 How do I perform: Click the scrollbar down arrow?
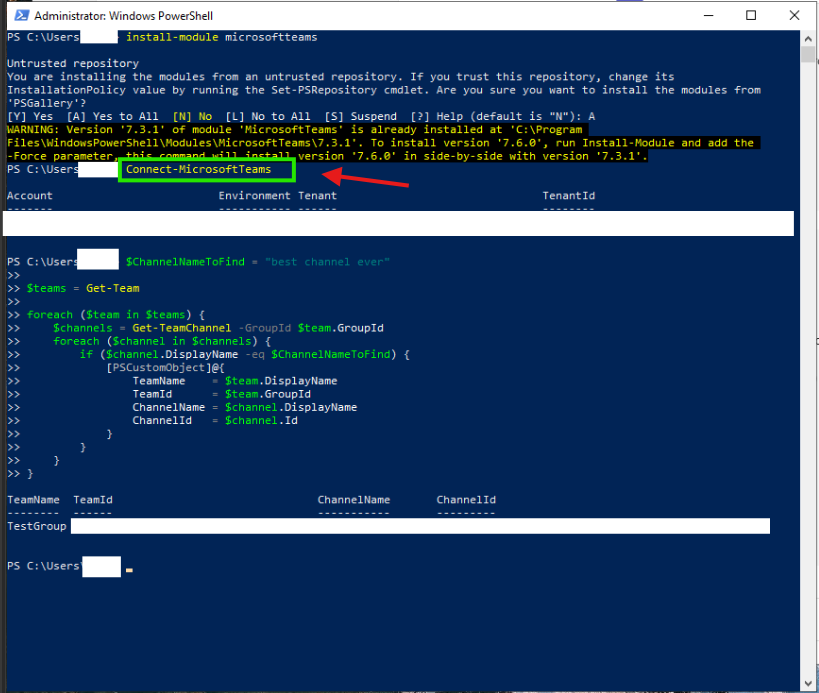[x=808, y=683]
